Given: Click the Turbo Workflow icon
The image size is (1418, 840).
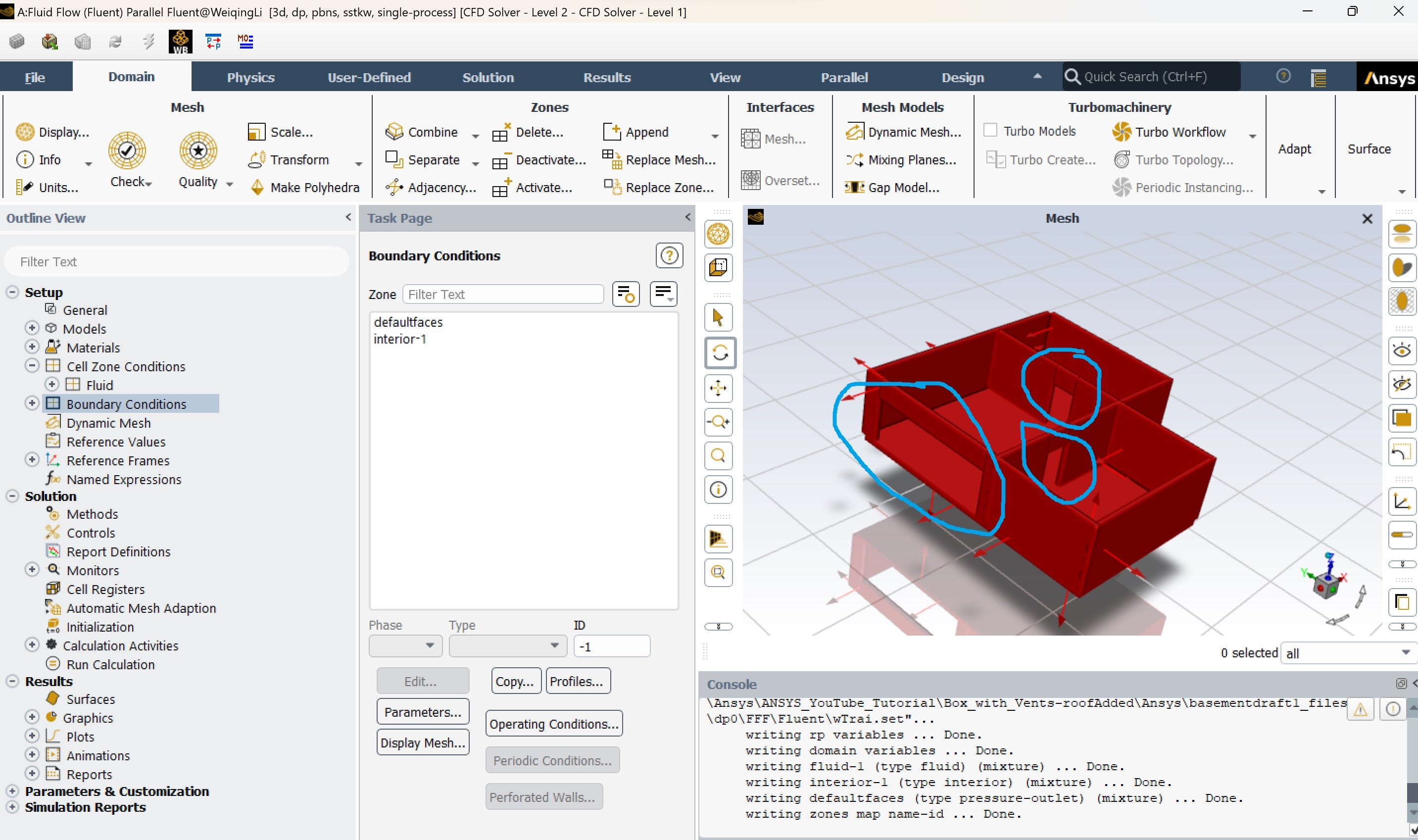Looking at the screenshot, I should click(1121, 132).
